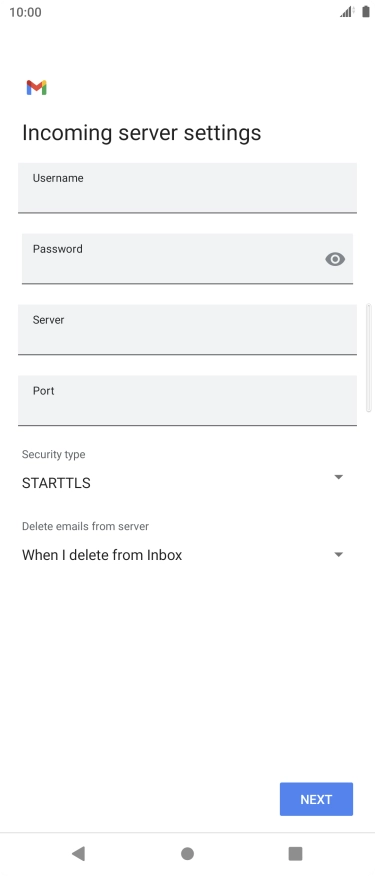375x876 pixels.
Task: Focus the Username input field
Action: tap(187, 188)
